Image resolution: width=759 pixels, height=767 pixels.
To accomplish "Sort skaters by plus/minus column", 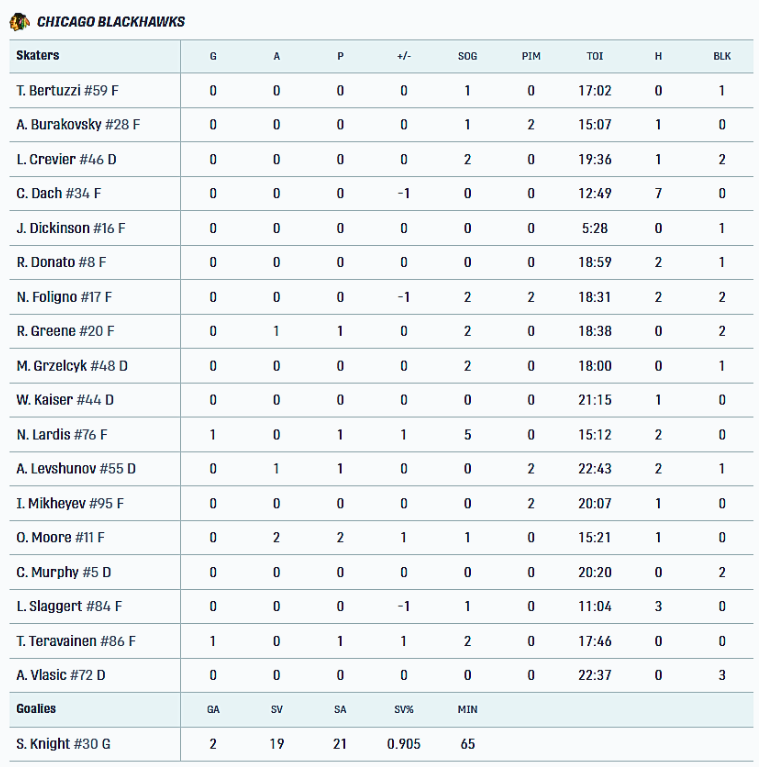I will [x=403, y=56].
